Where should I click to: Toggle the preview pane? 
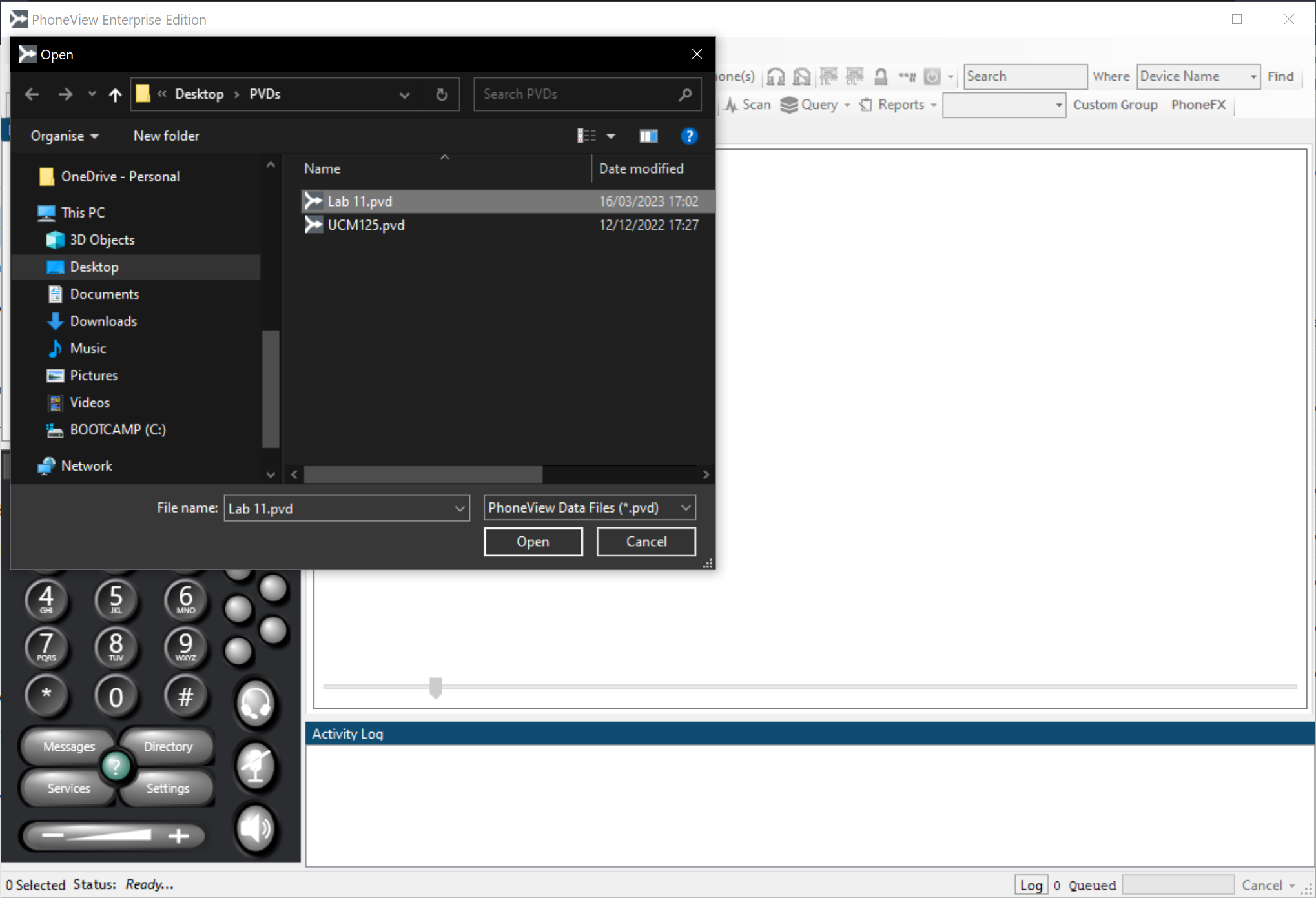click(x=648, y=136)
